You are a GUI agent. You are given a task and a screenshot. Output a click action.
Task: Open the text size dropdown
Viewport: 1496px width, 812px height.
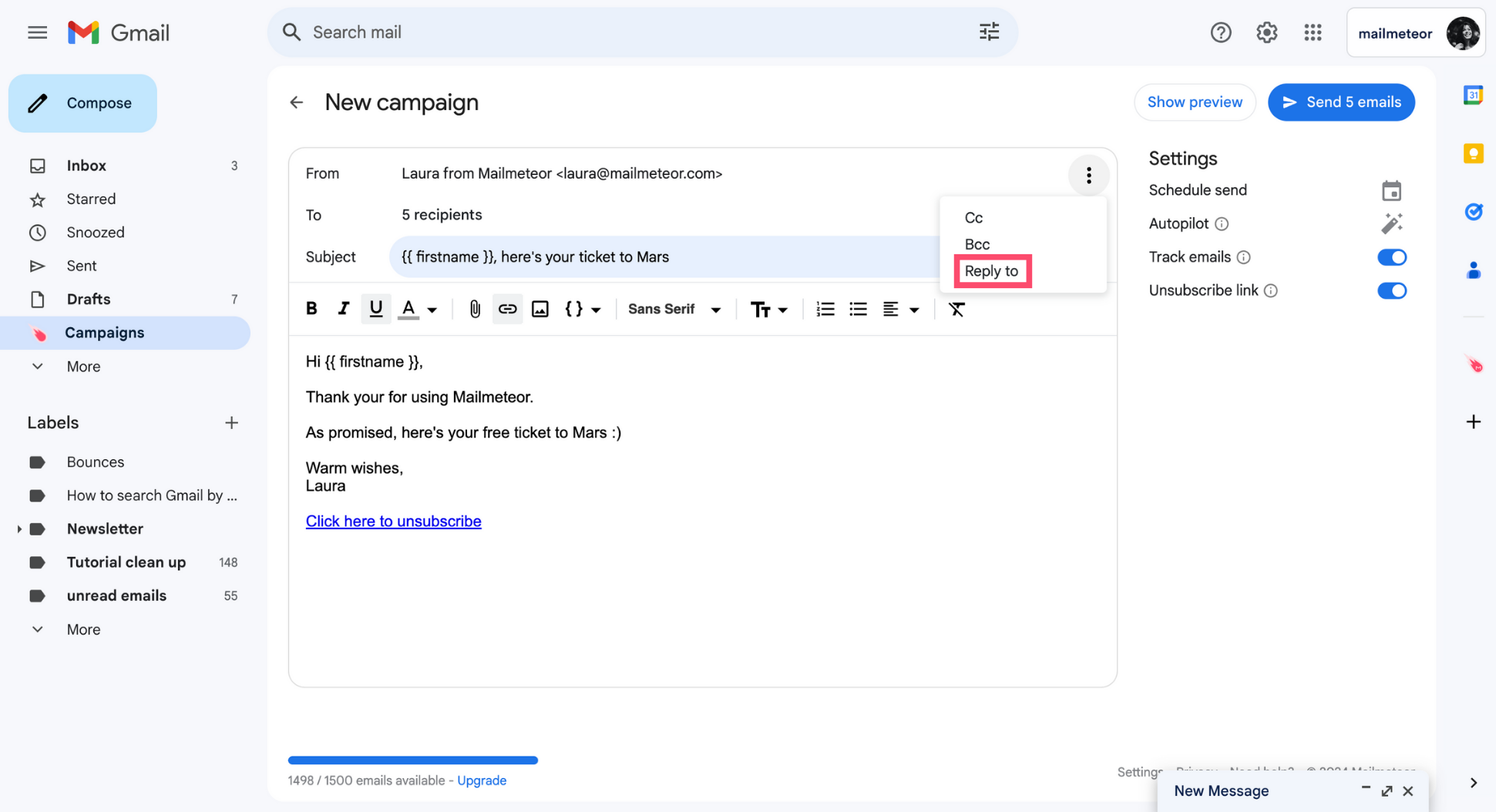coord(768,309)
